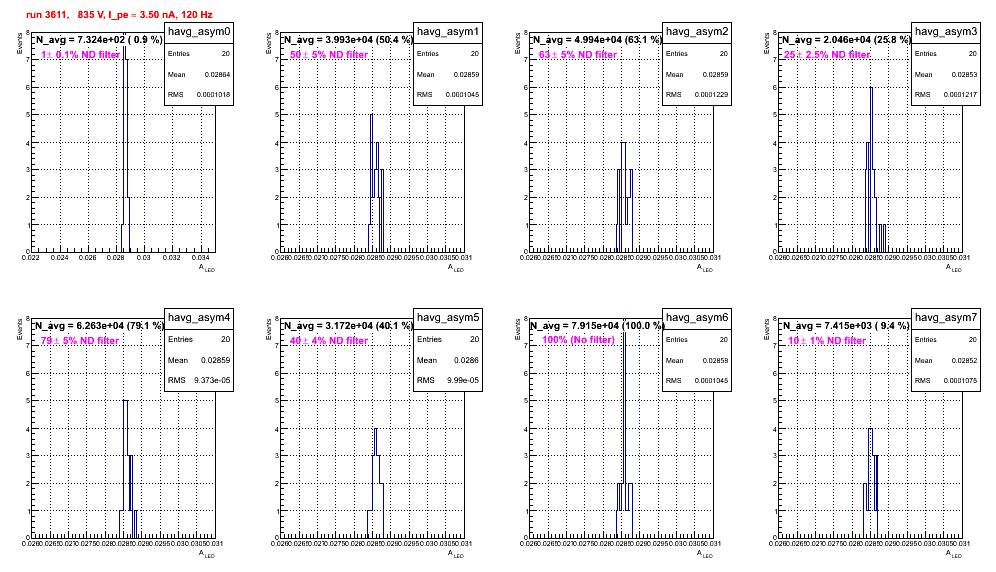This screenshot has width=996, height=572.
Task: Click the A_LED x-axis title under havg_asym0 plot
Action: coord(206,268)
